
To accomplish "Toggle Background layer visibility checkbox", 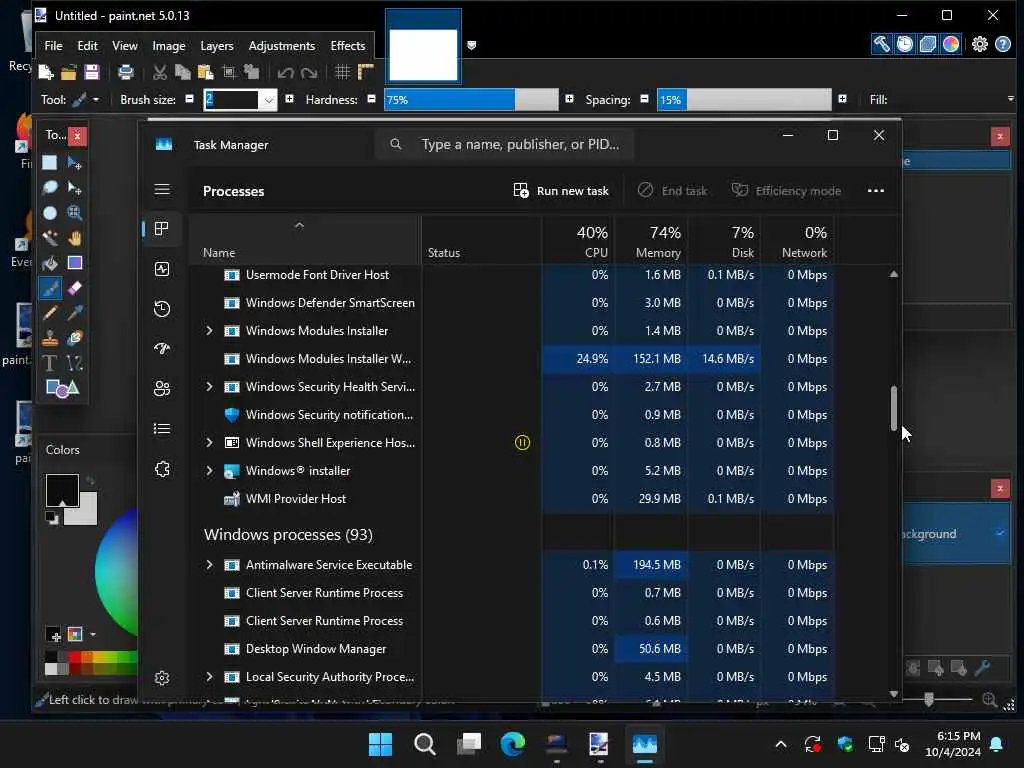I will tap(1000, 534).
